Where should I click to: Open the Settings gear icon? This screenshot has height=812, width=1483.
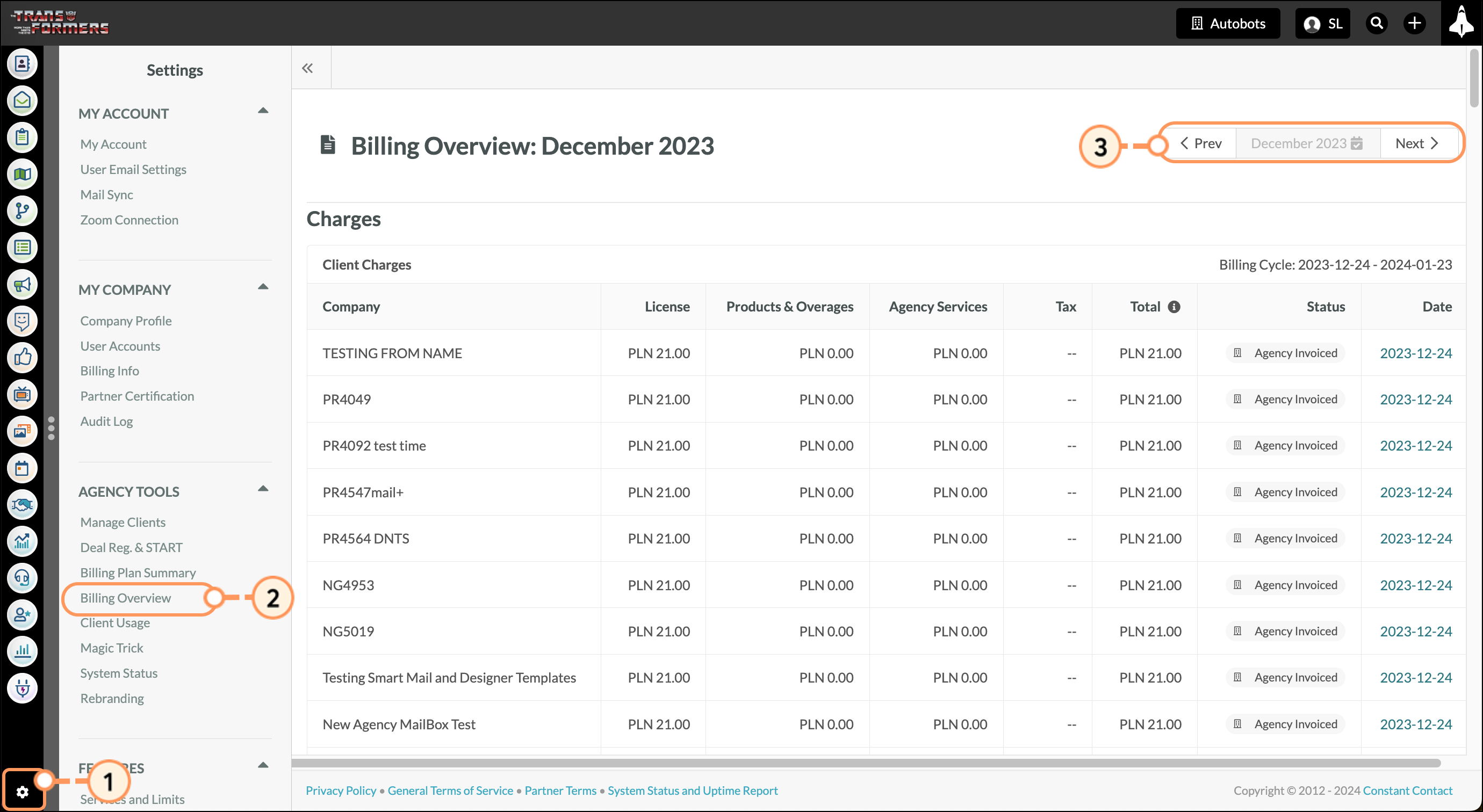pos(23,792)
